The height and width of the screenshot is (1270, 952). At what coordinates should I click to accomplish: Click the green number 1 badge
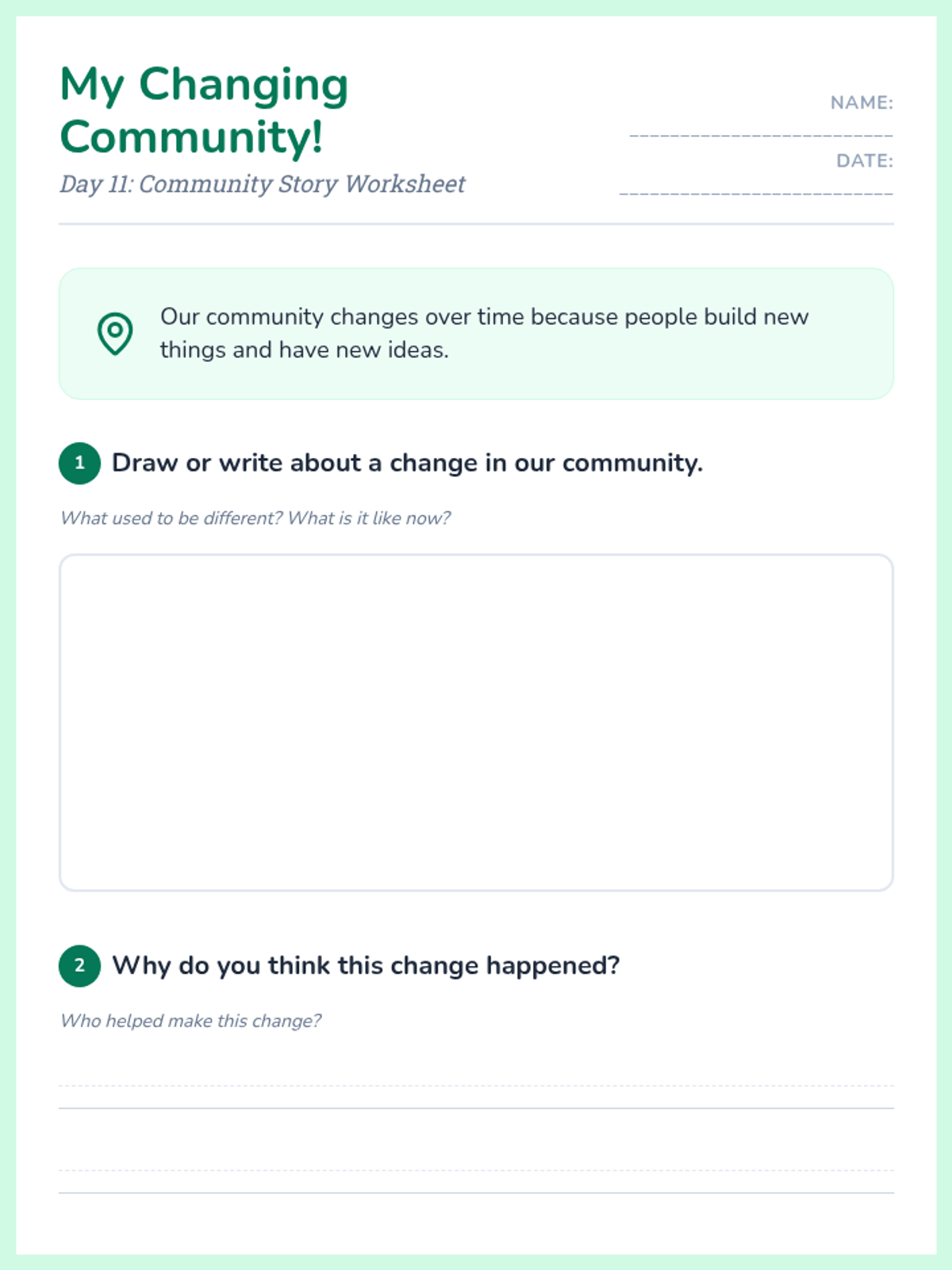[79, 463]
